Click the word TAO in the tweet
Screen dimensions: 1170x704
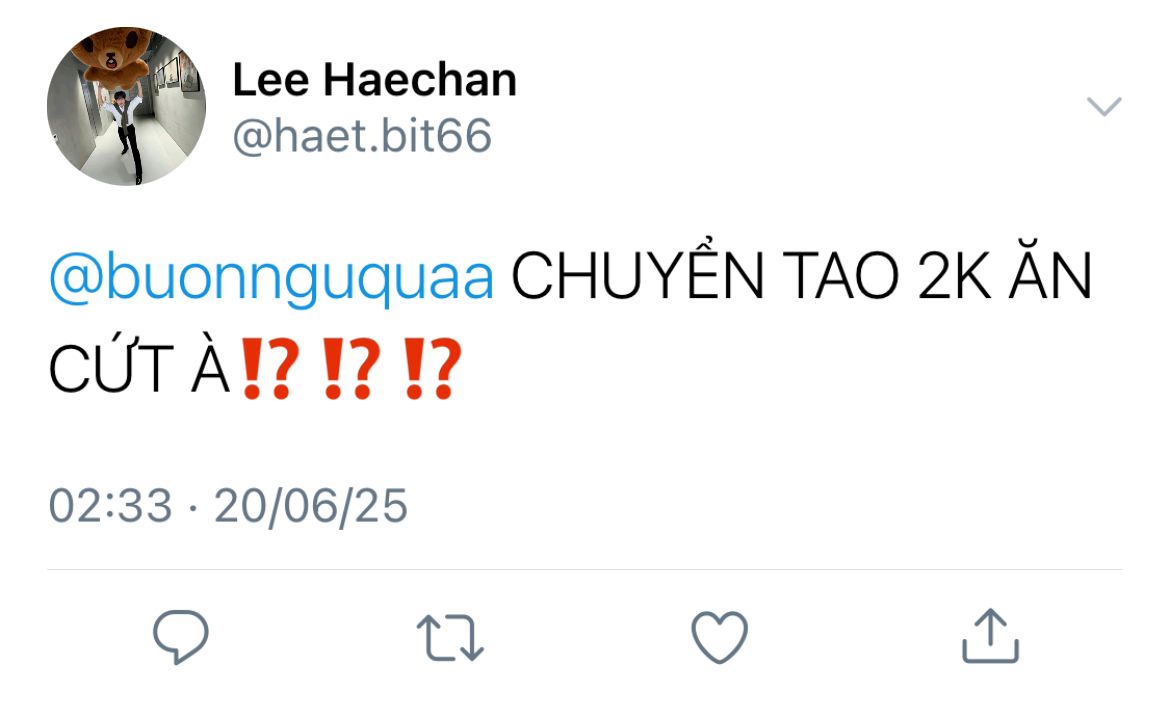pyautogui.click(x=841, y=276)
